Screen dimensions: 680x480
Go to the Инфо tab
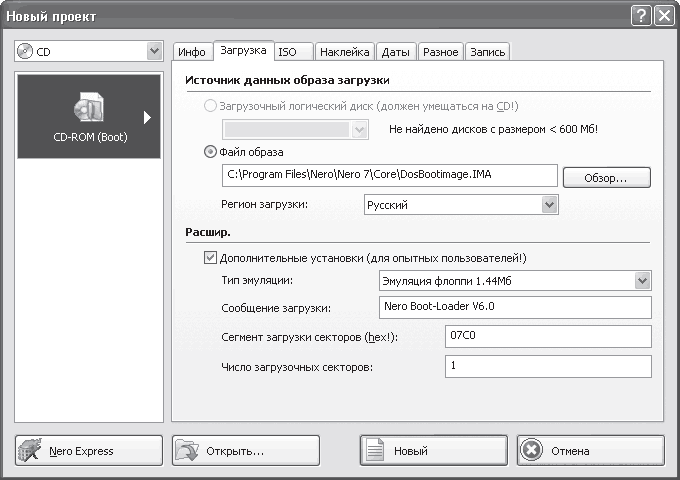pos(191,52)
